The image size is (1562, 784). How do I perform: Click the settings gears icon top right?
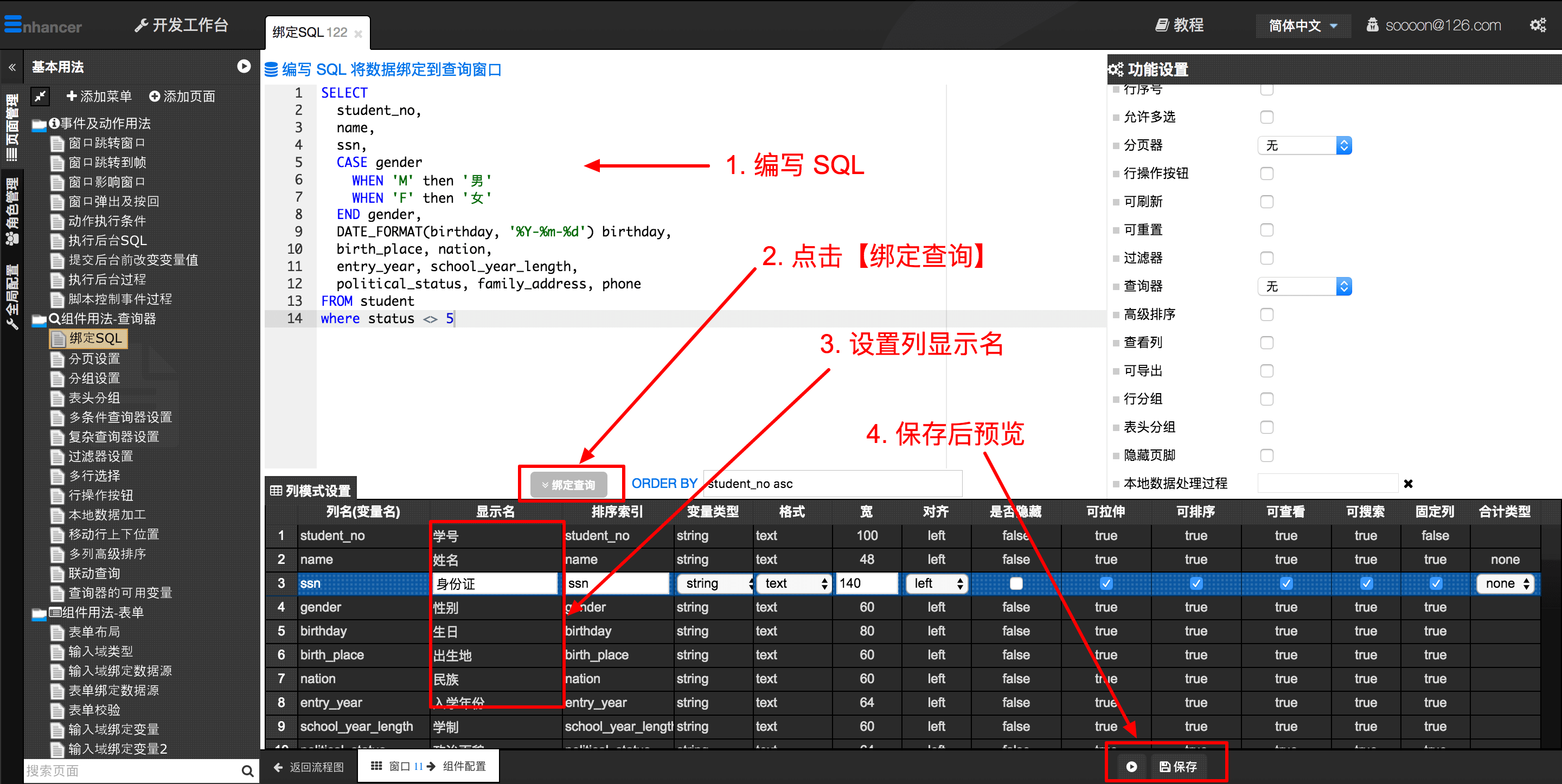click(1537, 25)
